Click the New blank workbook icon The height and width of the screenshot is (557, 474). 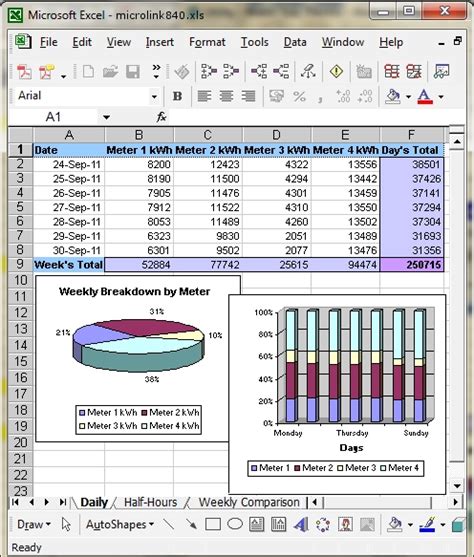click(88, 72)
